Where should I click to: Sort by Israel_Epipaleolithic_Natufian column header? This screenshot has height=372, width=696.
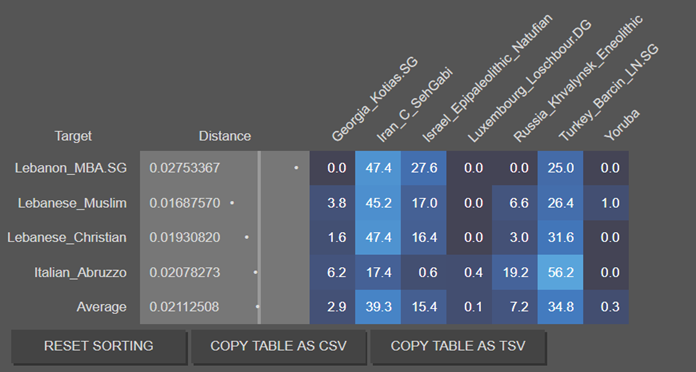pos(487,78)
